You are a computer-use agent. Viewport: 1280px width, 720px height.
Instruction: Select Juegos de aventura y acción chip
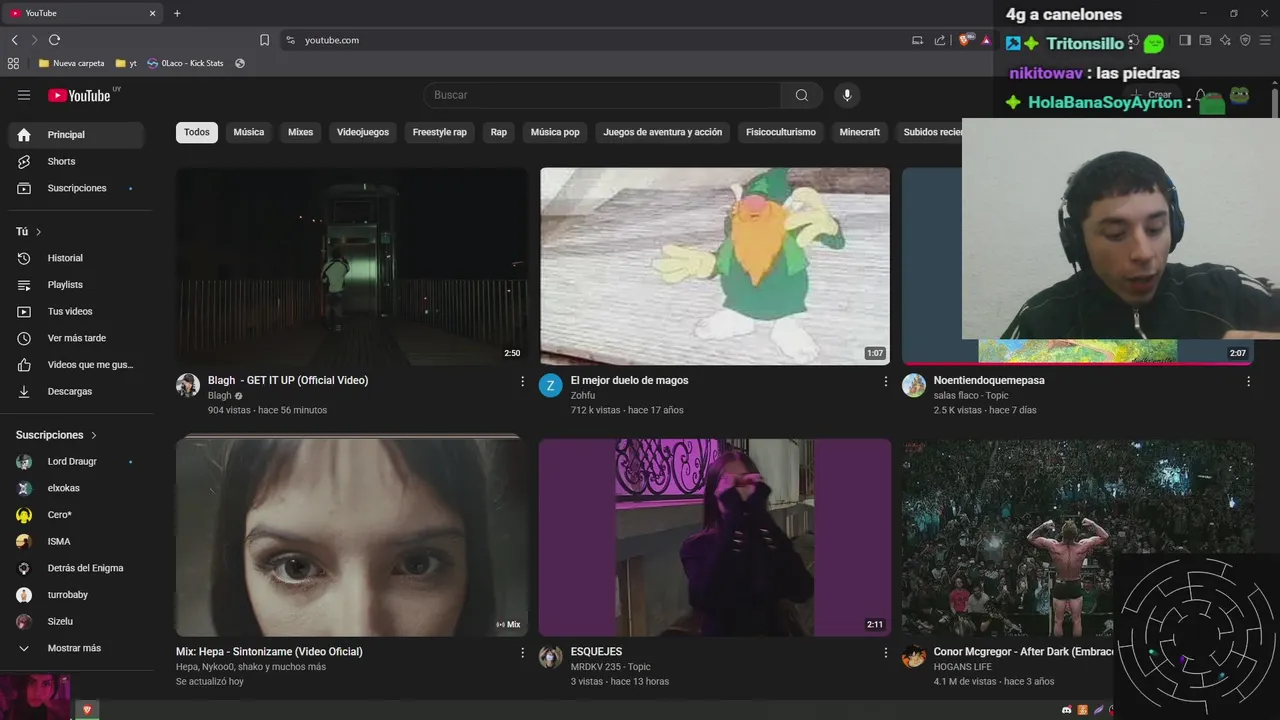tap(663, 132)
